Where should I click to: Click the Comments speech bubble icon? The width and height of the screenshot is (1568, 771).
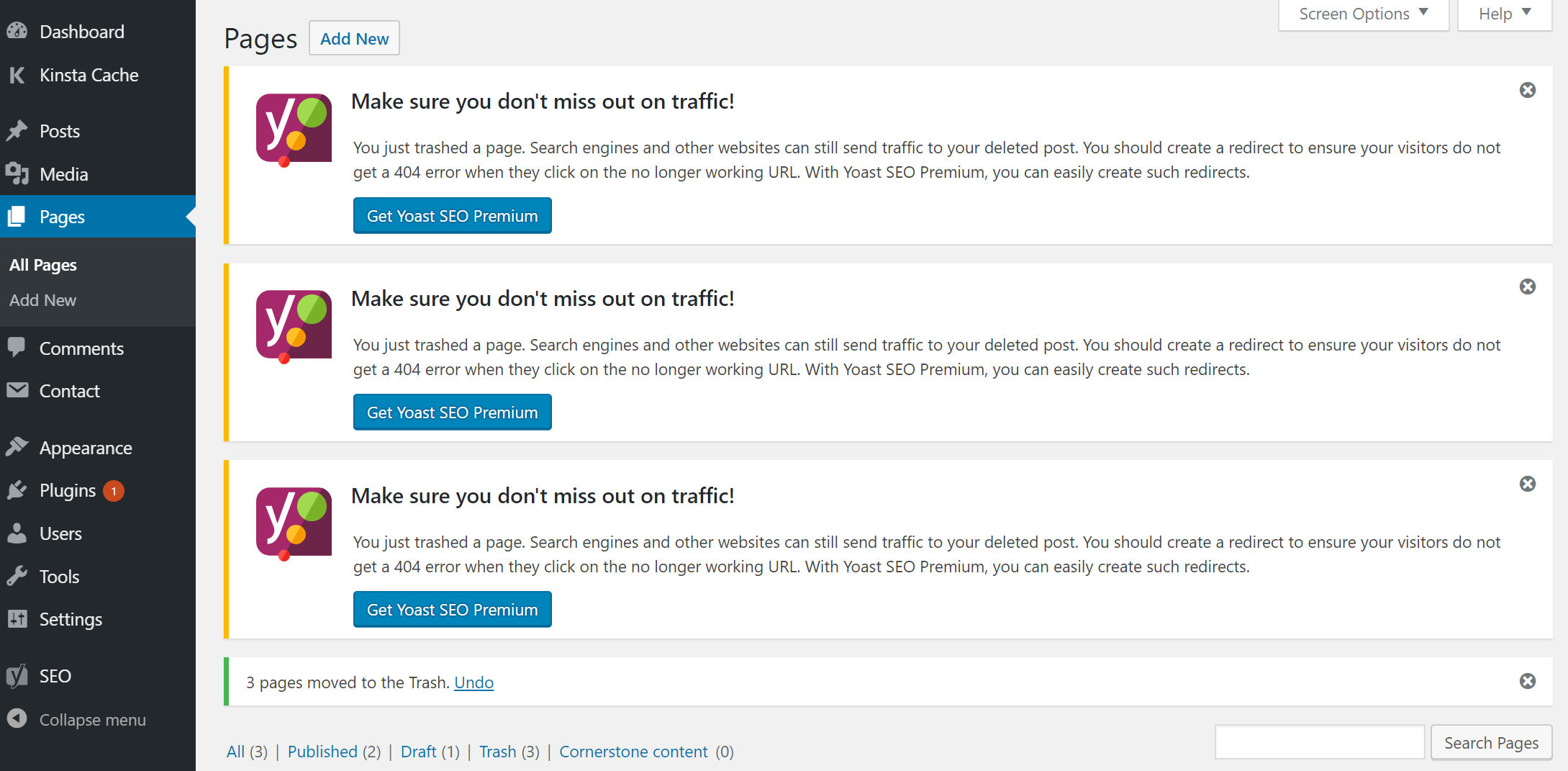tap(17, 348)
